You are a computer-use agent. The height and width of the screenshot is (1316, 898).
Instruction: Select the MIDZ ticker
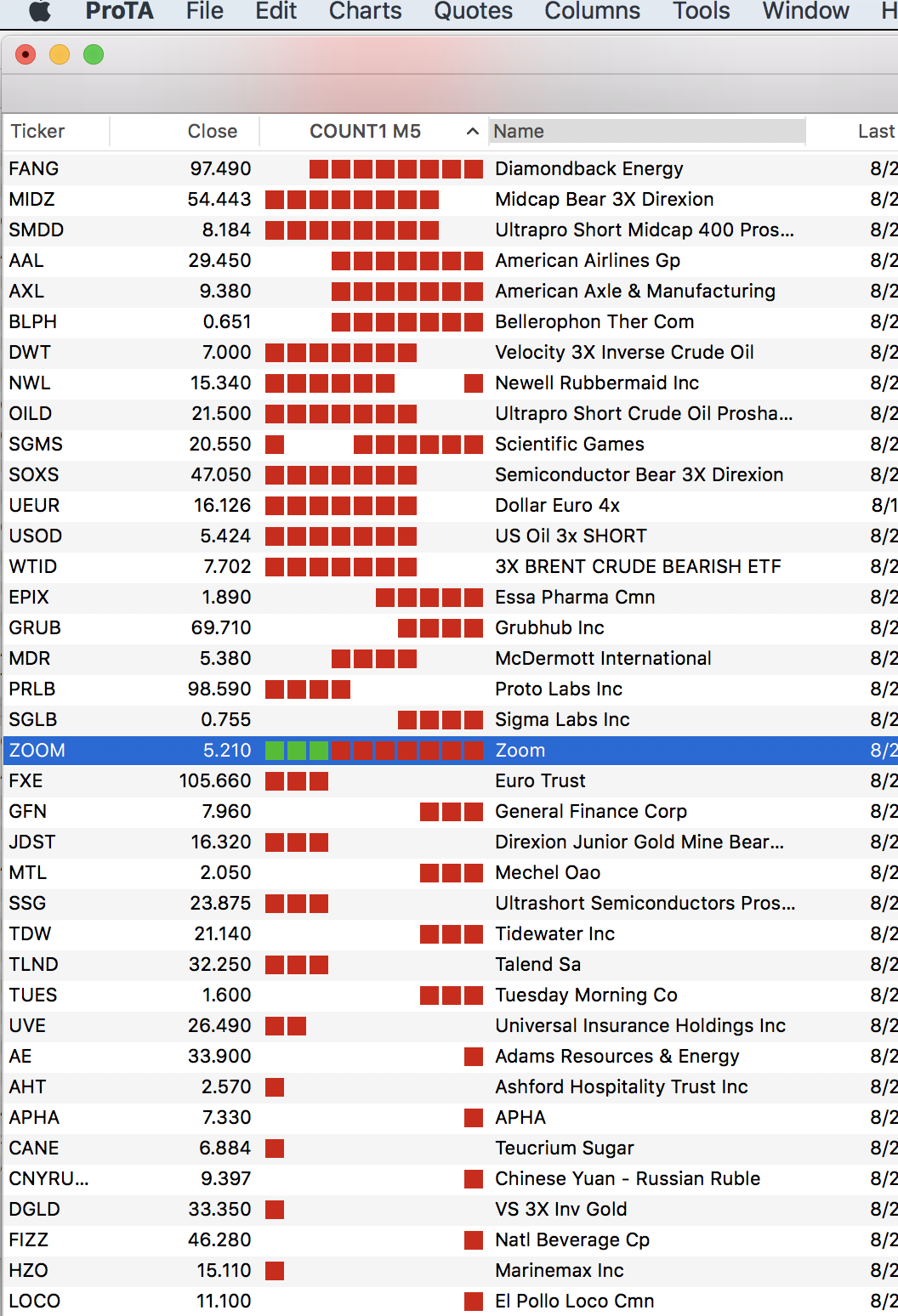coord(31,199)
